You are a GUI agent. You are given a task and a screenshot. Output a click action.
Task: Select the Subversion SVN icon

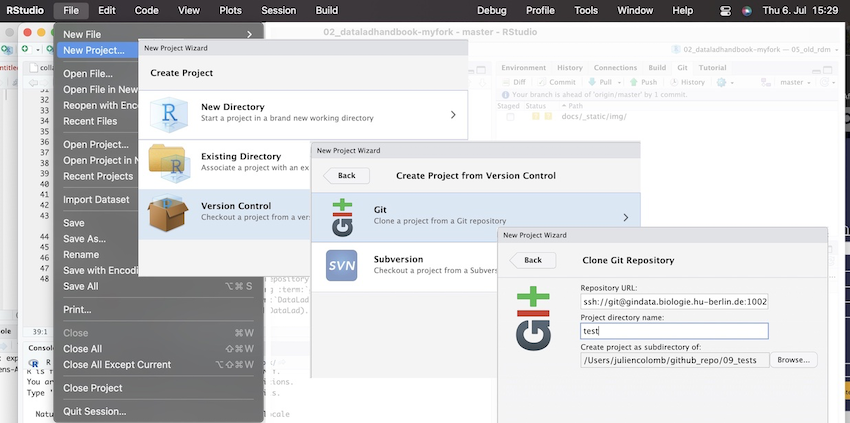point(343,265)
